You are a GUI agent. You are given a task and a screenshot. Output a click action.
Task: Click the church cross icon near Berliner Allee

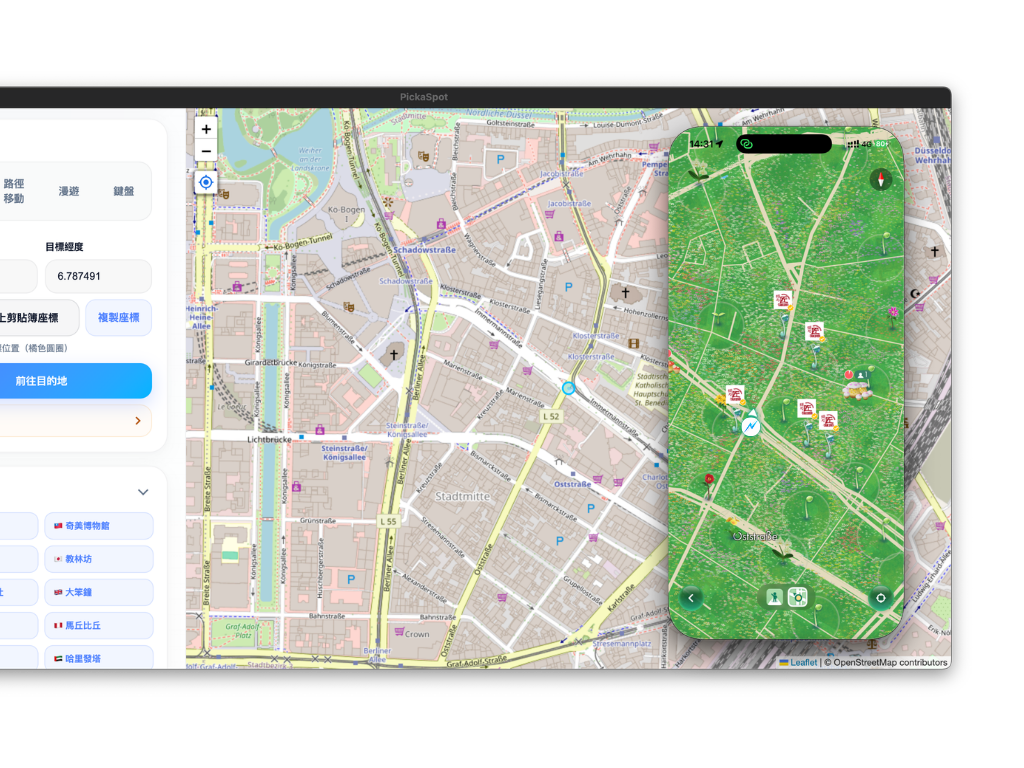pos(394,355)
